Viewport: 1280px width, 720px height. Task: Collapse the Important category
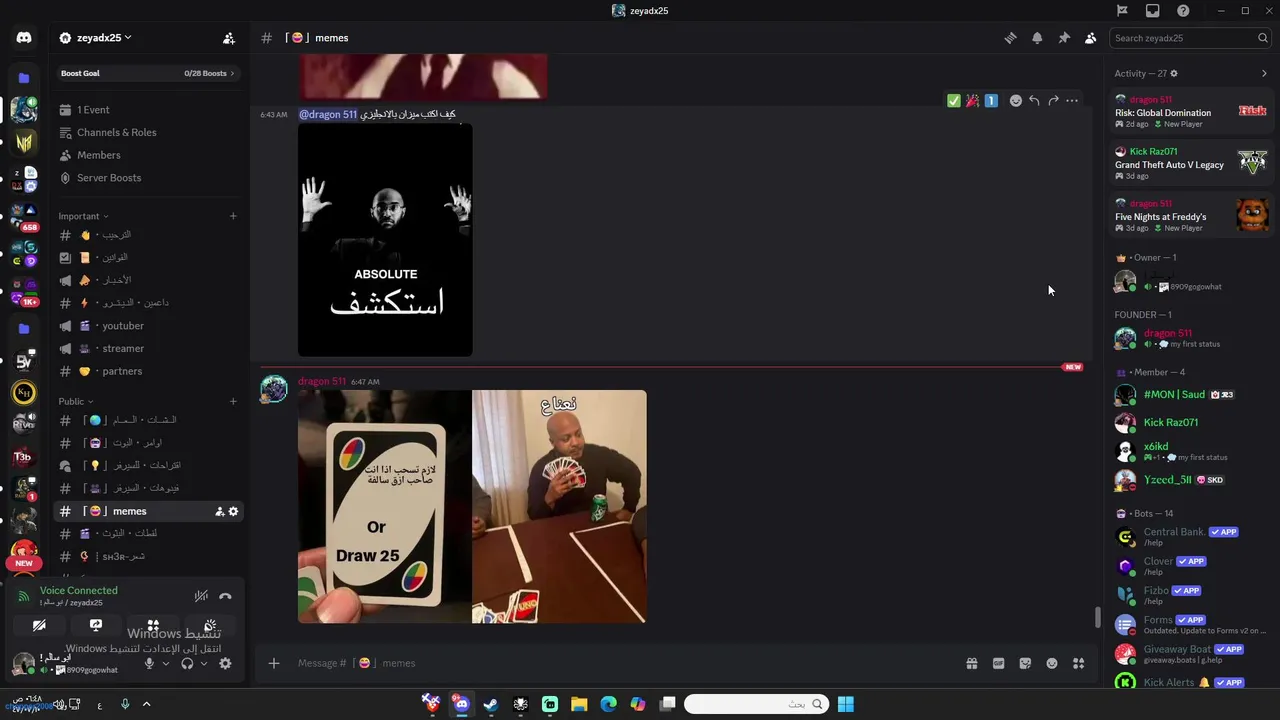coord(83,216)
